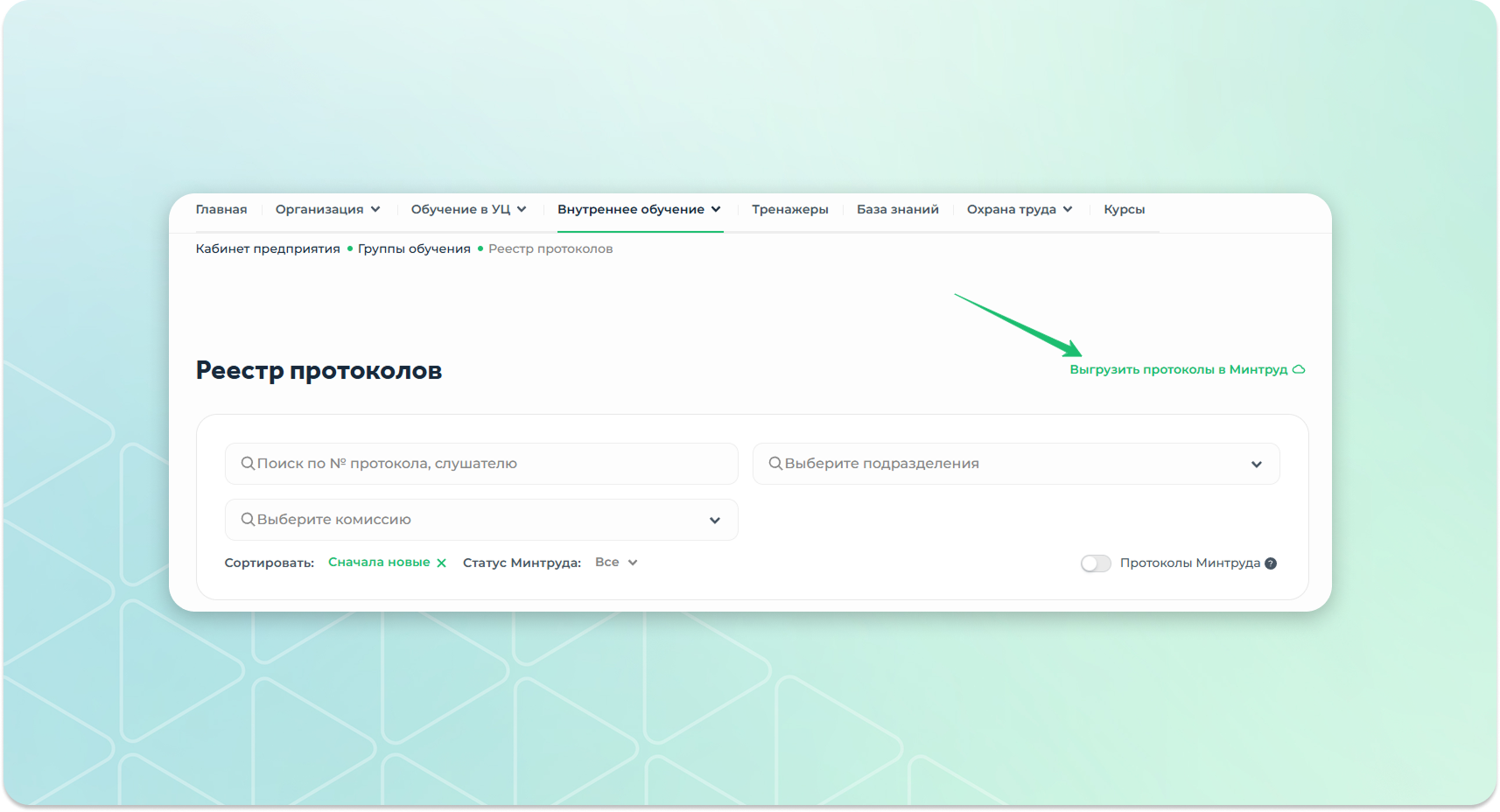
Task: Click the Кабинет предприятия breadcrumb
Action: coord(268,248)
